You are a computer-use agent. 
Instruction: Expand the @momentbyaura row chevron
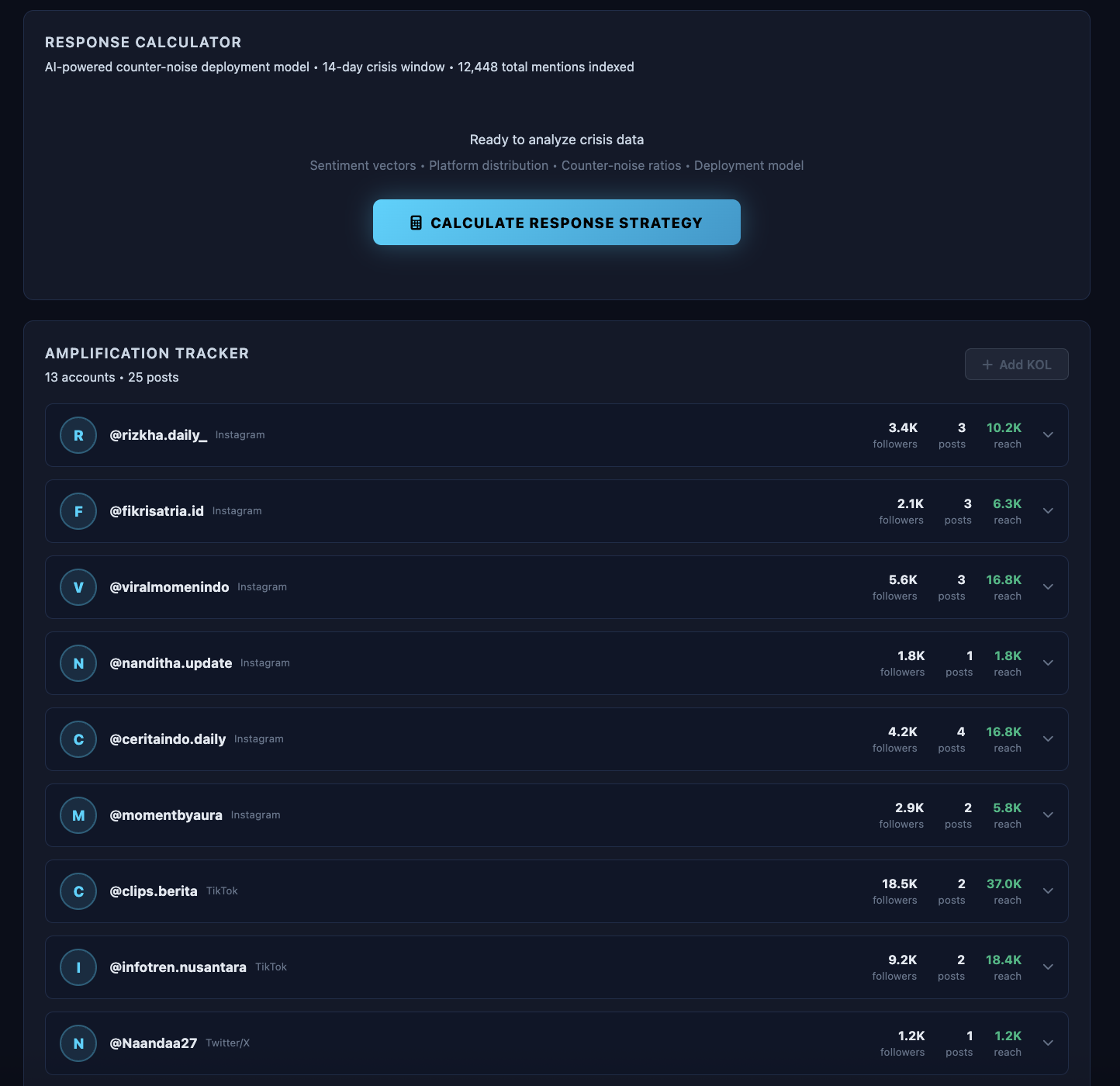pyautogui.click(x=1048, y=815)
